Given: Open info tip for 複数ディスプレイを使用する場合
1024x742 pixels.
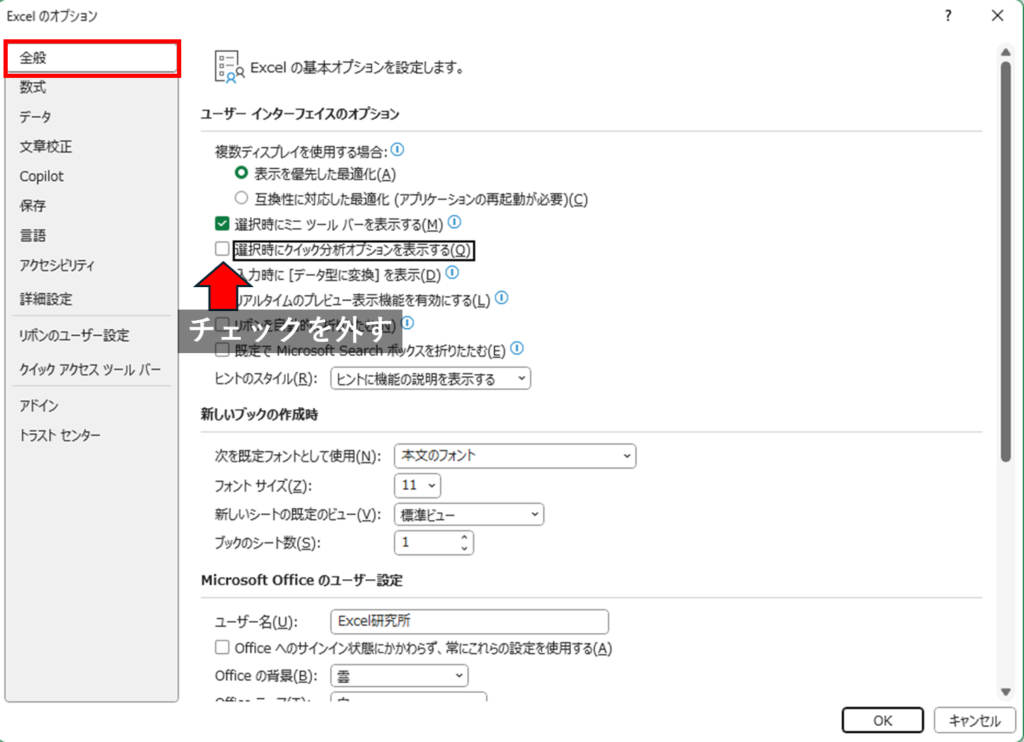Looking at the screenshot, I should [x=397, y=150].
